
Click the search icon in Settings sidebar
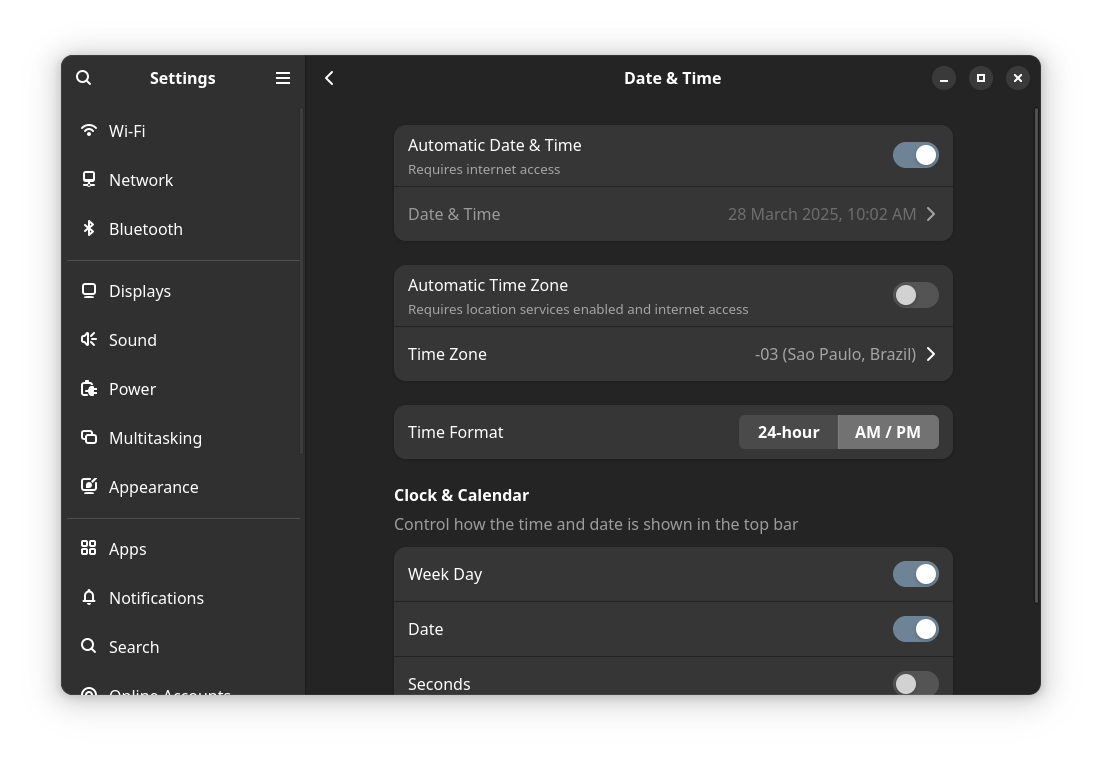tap(84, 78)
